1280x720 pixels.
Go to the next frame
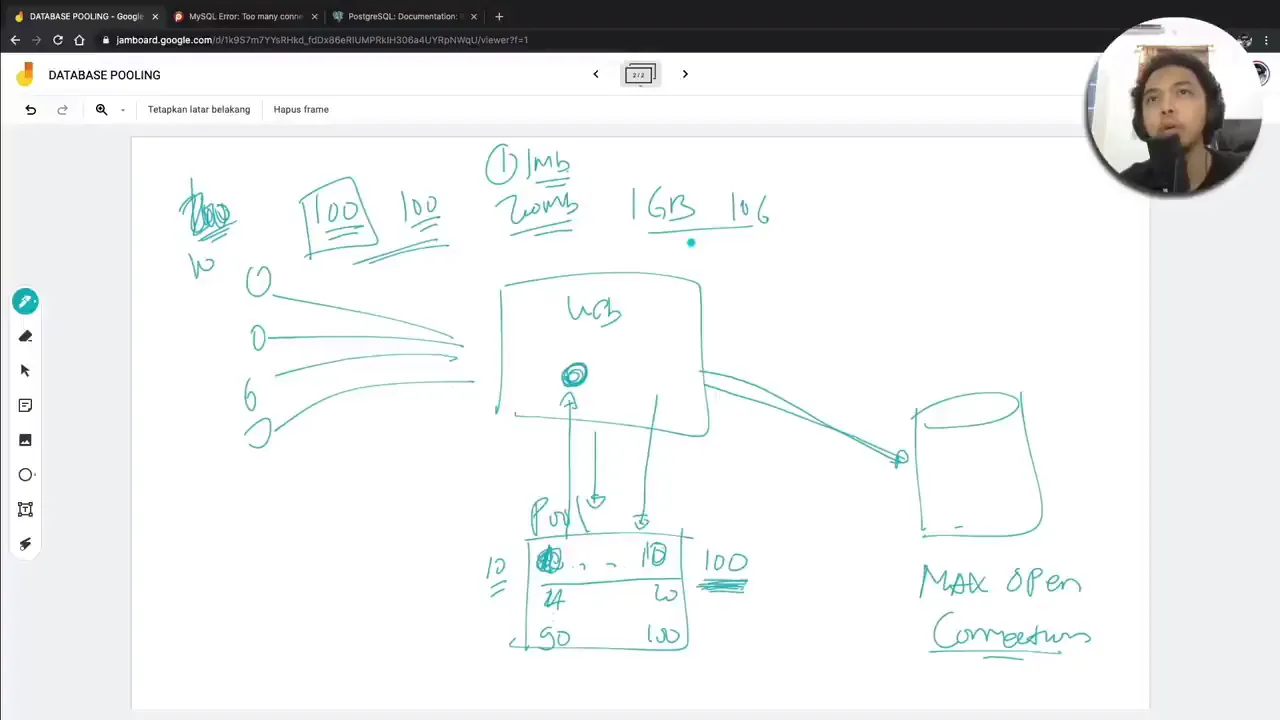tap(685, 74)
